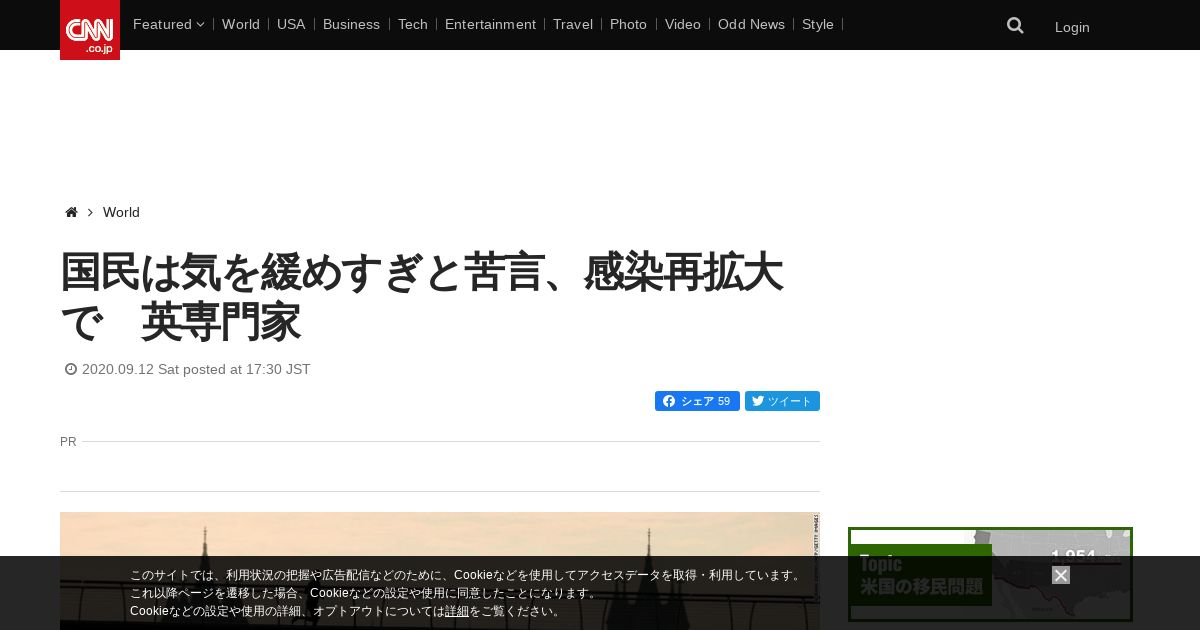Click the World breadcrumb link
This screenshot has height=630, width=1200.
click(121, 212)
